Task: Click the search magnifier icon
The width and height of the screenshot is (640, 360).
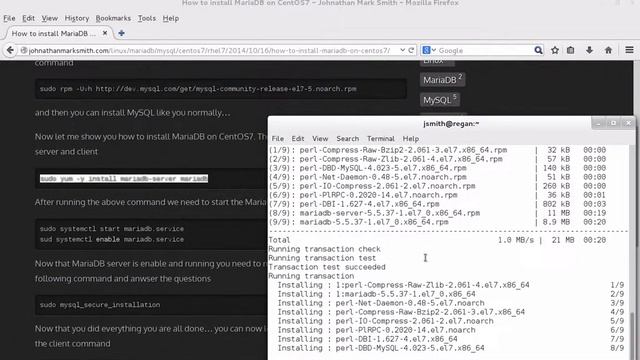Action: (538, 50)
